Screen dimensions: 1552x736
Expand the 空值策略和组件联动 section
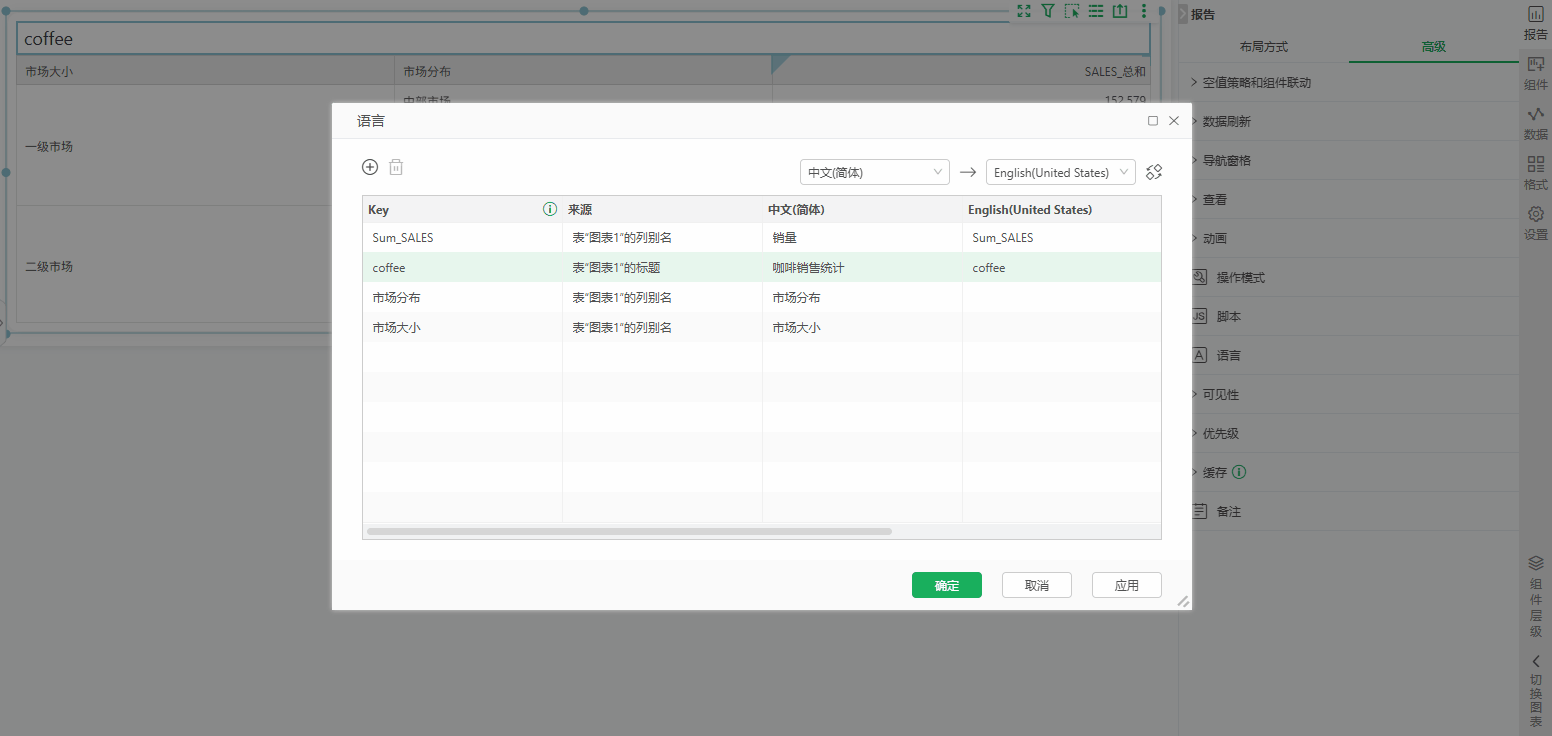tap(1256, 83)
